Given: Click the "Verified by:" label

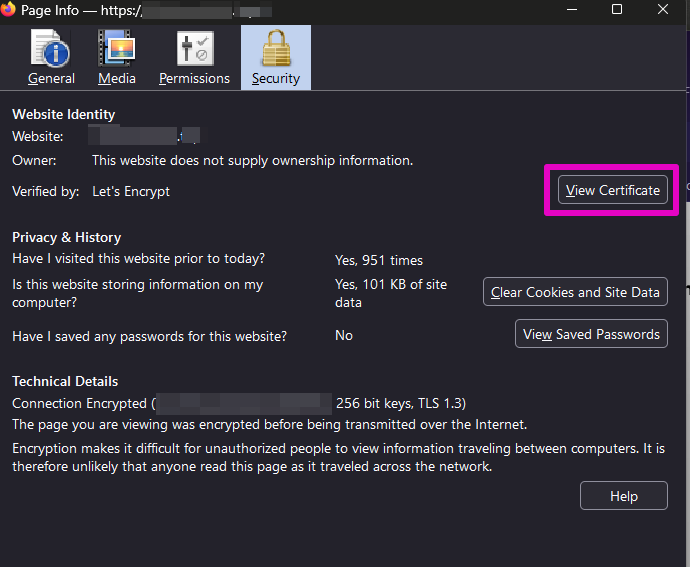Looking at the screenshot, I should pos(46,191).
